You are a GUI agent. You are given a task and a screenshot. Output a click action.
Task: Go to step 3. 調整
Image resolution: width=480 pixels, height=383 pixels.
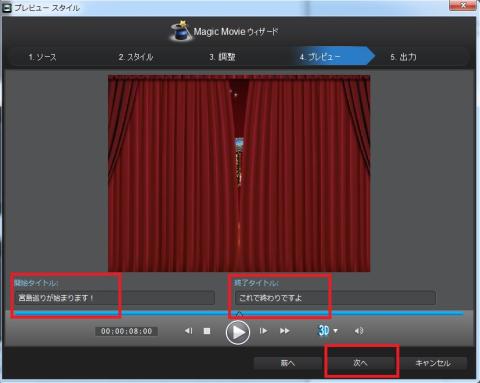pyautogui.click(x=222, y=57)
